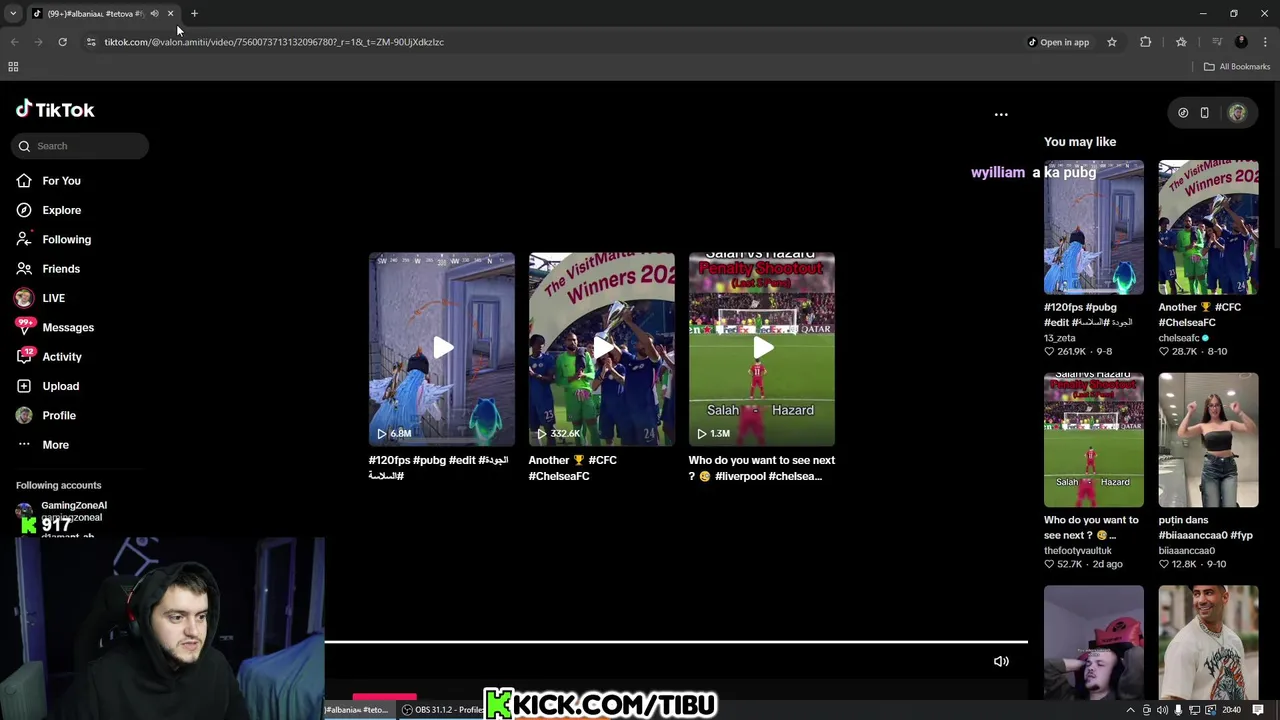Screen dimensions: 1280x720
Task: Open the TikTok profile avatar menu
Action: point(1237,113)
